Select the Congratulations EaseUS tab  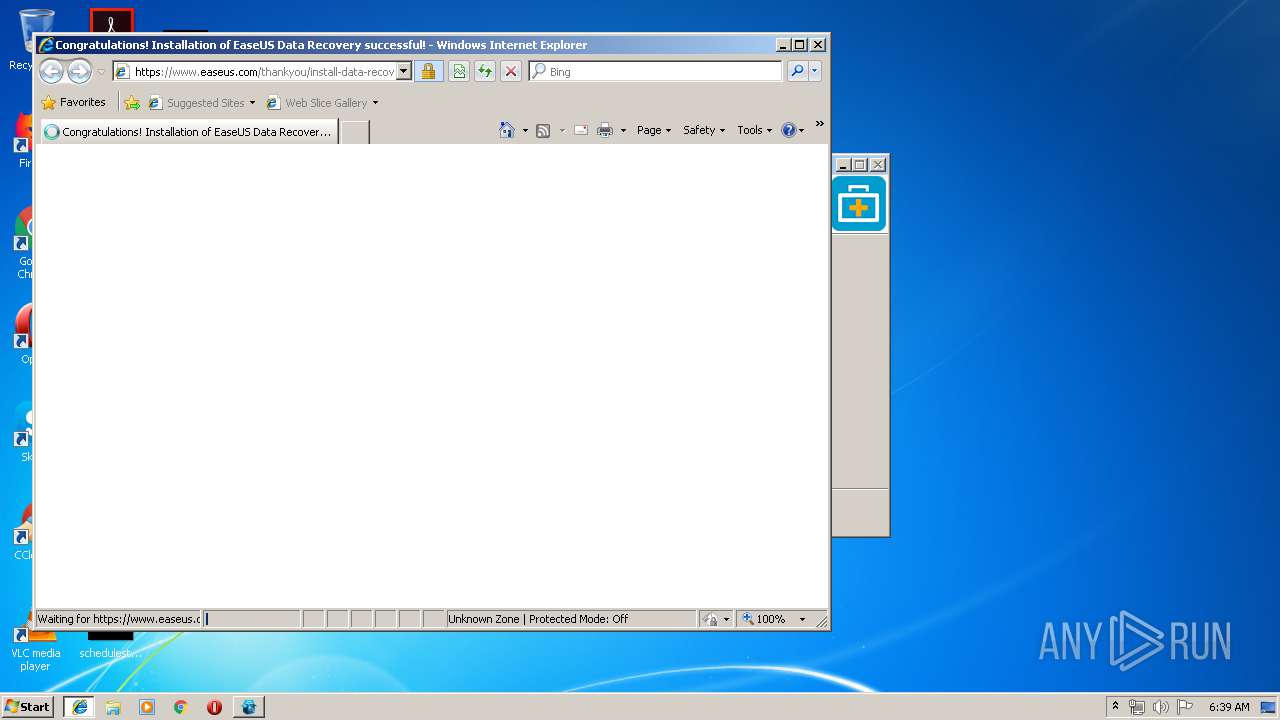coord(188,132)
